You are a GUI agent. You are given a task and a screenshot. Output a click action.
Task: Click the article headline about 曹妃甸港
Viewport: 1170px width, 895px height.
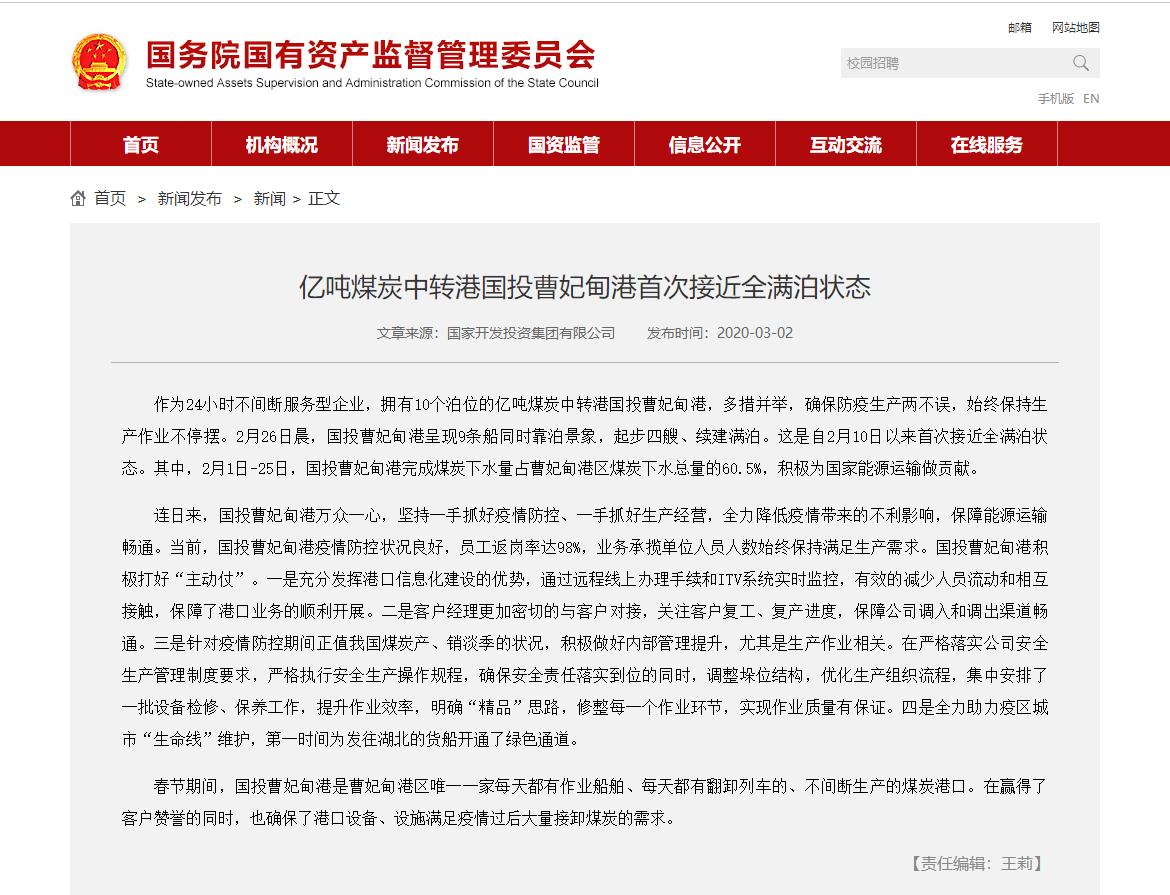point(585,288)
